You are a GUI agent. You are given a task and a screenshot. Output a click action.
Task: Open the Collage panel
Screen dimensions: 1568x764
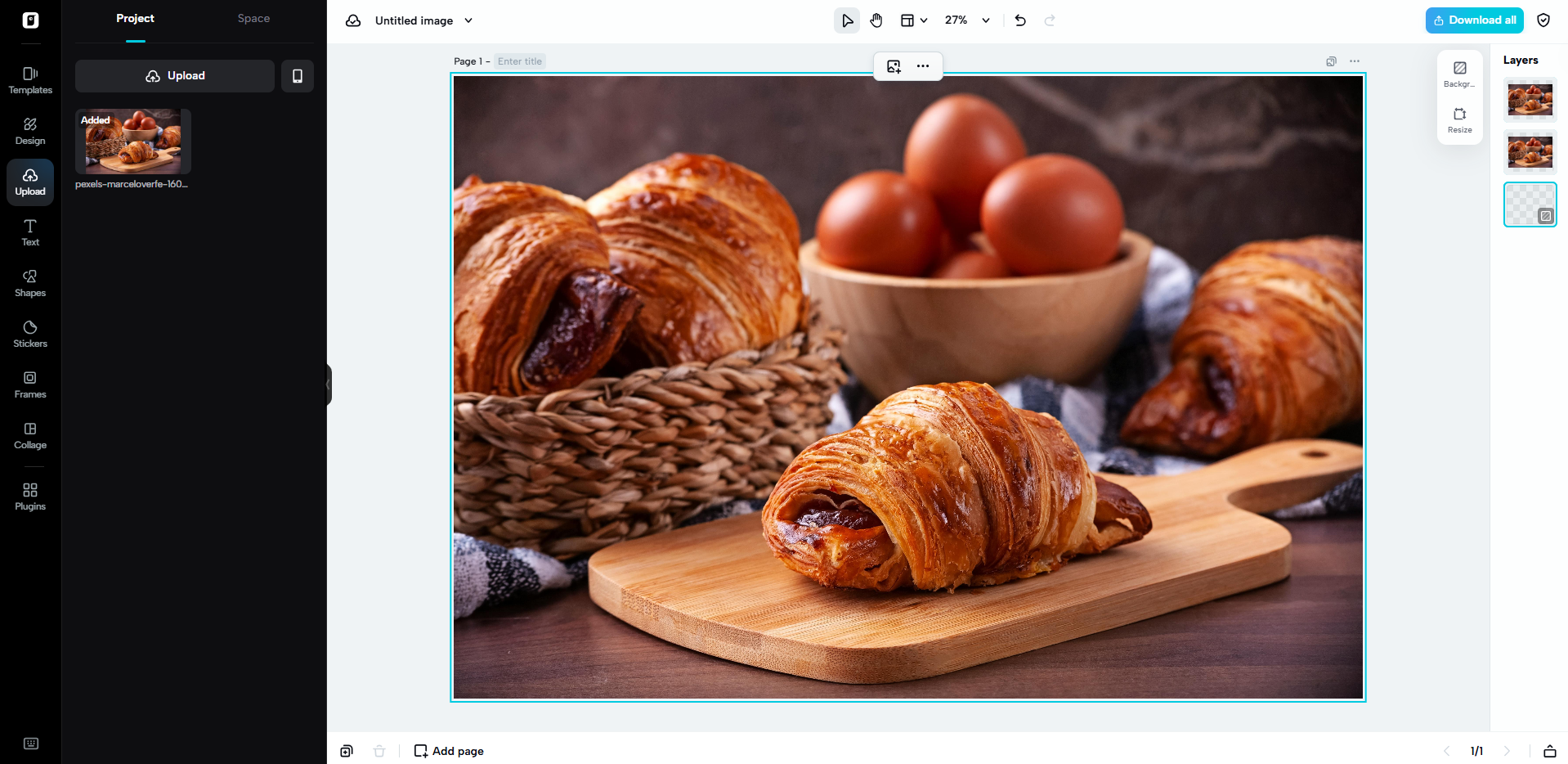[x=30, y=435]
